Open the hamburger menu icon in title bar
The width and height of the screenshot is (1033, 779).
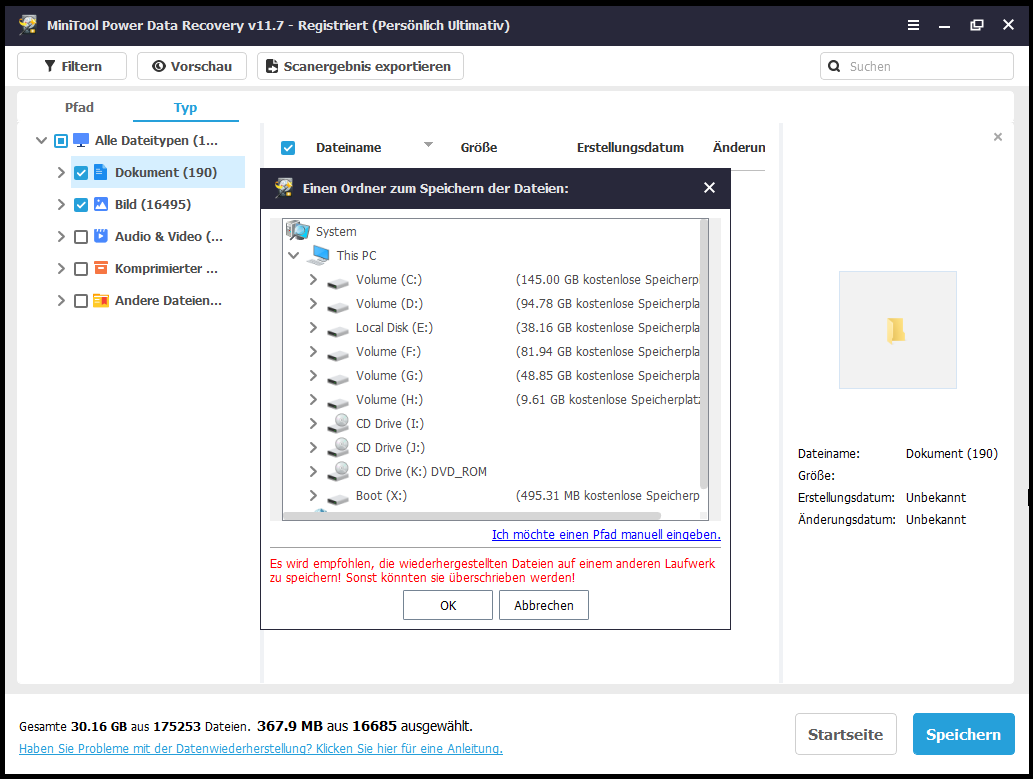point(913,25)
